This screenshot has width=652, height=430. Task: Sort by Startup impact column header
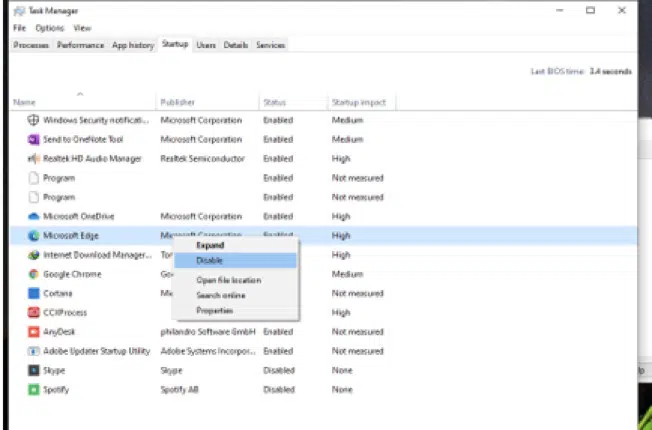click(x=358, y=102)
